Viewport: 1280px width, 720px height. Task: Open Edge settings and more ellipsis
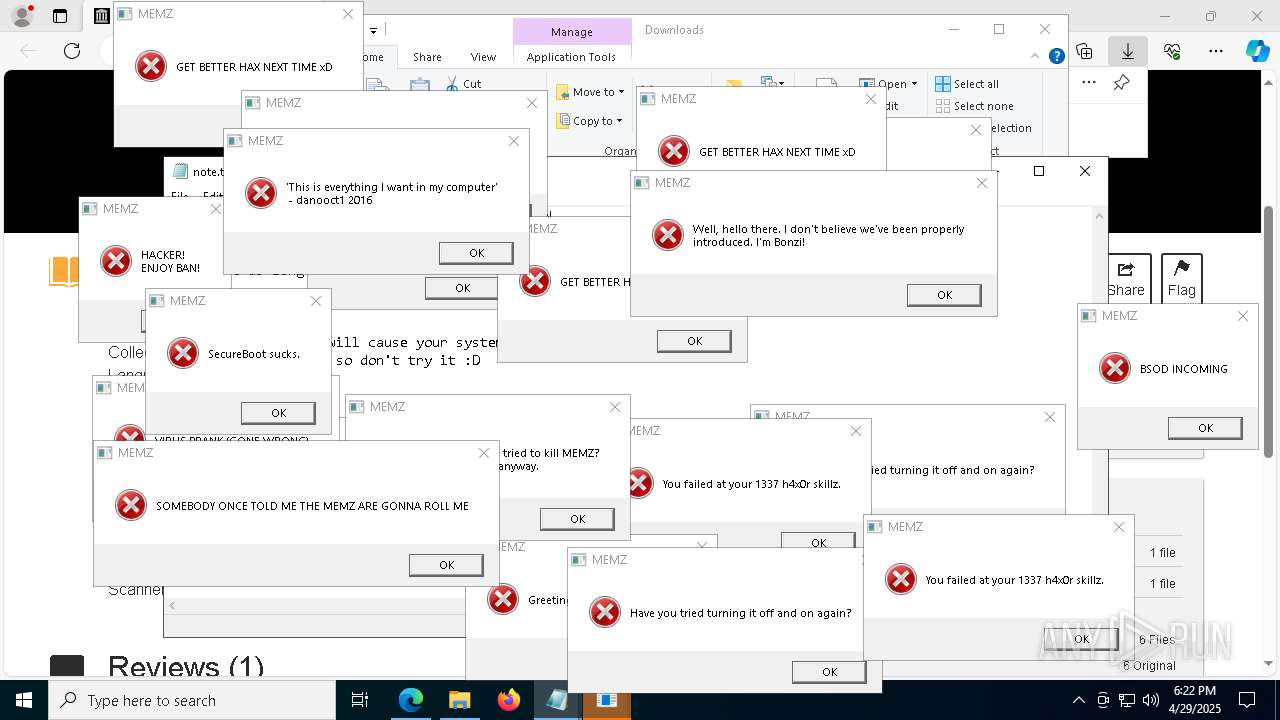[1216, 51]
